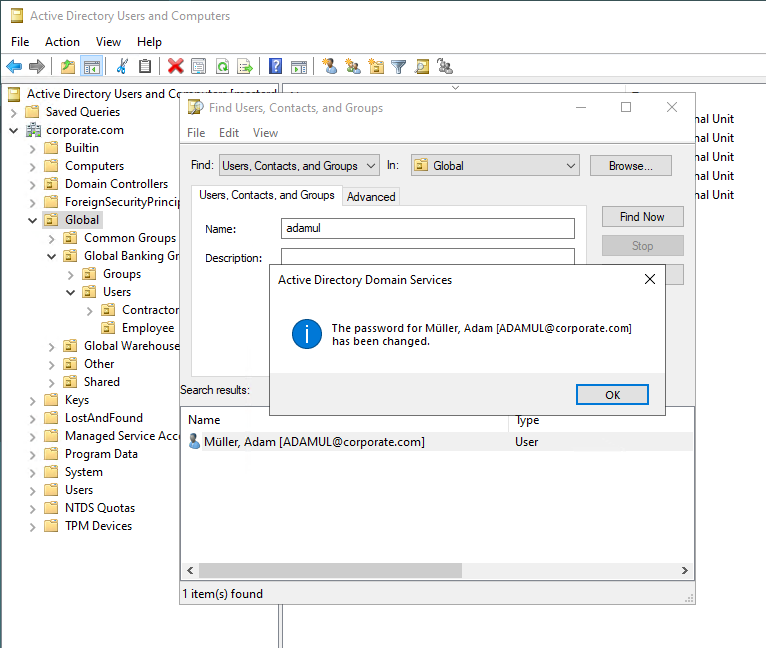Click the Name input field containing adamul
766x648 pixels.
coord(427,228)
